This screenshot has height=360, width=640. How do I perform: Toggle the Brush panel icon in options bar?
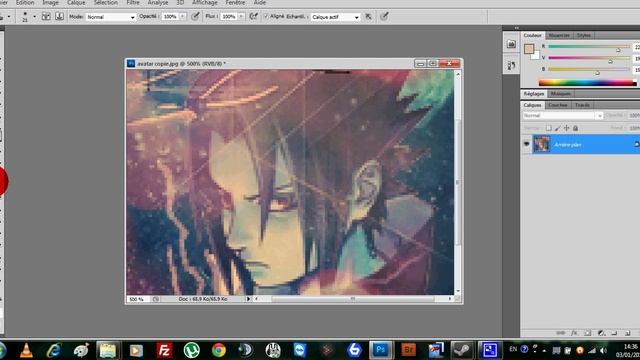point(46,17)
